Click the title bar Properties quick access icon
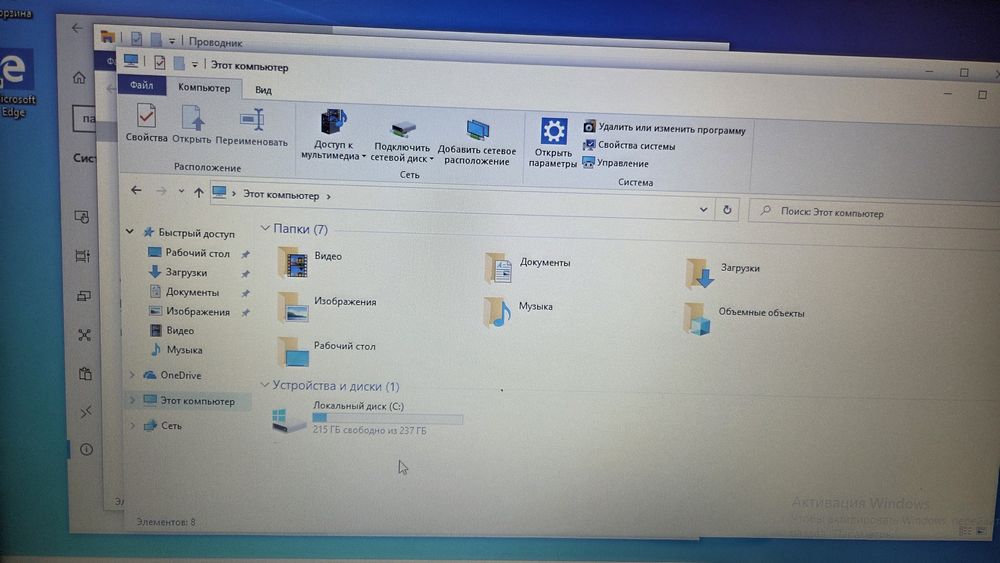This screenshot has width=1000, height=563. pyautogui.click(x=159, y=62)
